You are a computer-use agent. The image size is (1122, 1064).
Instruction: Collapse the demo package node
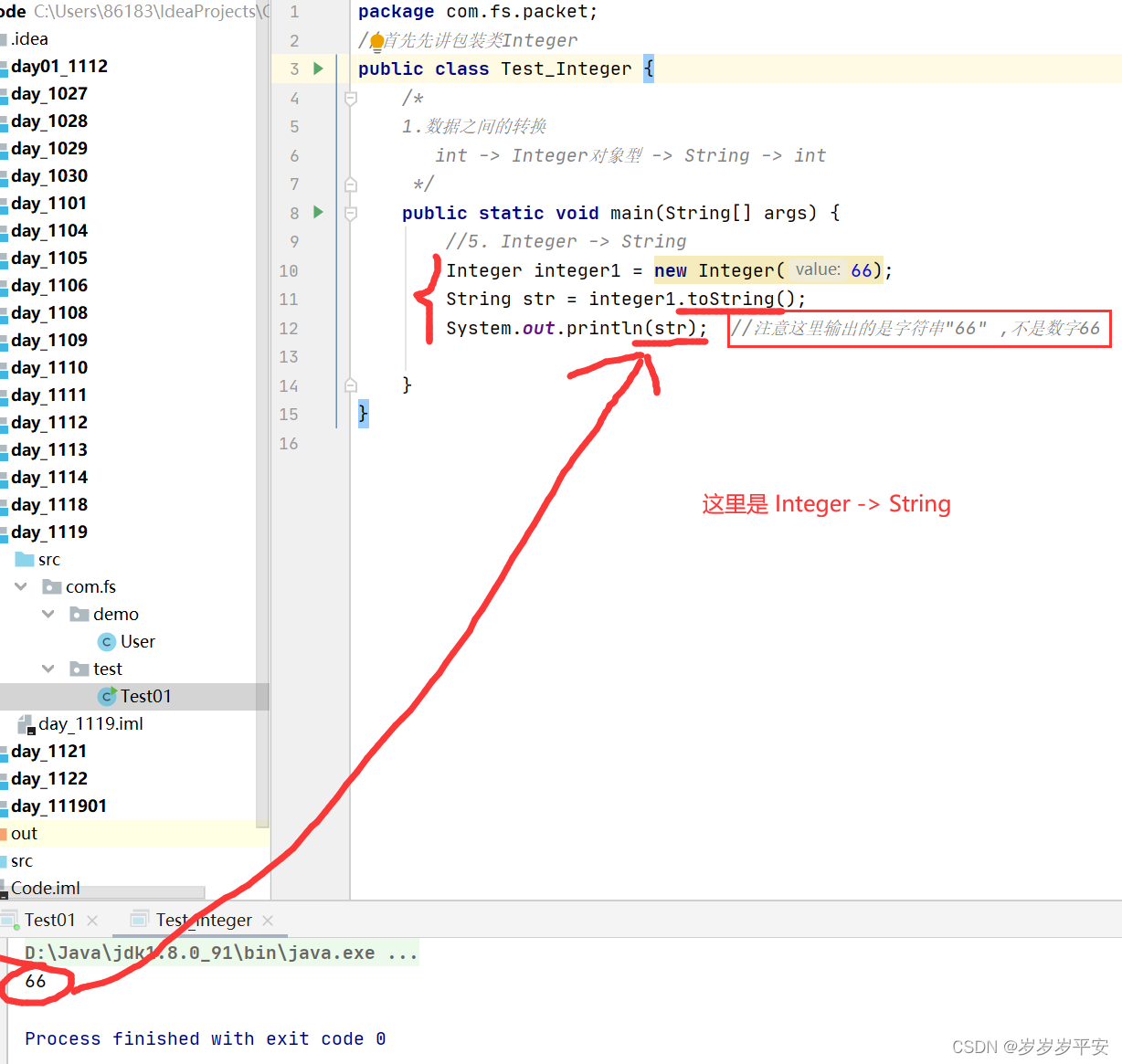click(x=48, y=614)
